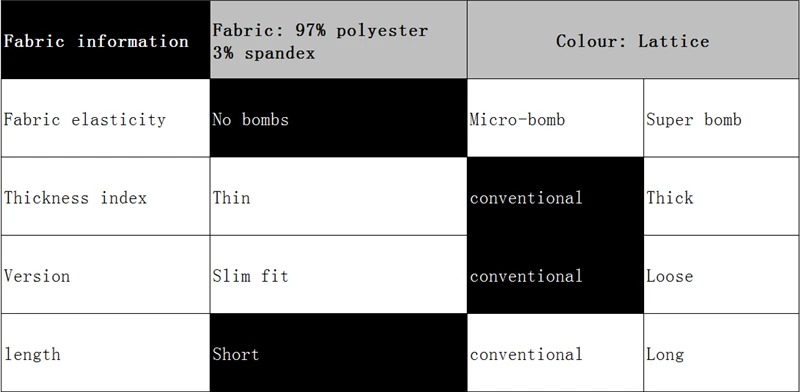This screenshot has width=800, height=392.
Task: Select the 'Fabric elasticity' row label
Action: point(105,118)
